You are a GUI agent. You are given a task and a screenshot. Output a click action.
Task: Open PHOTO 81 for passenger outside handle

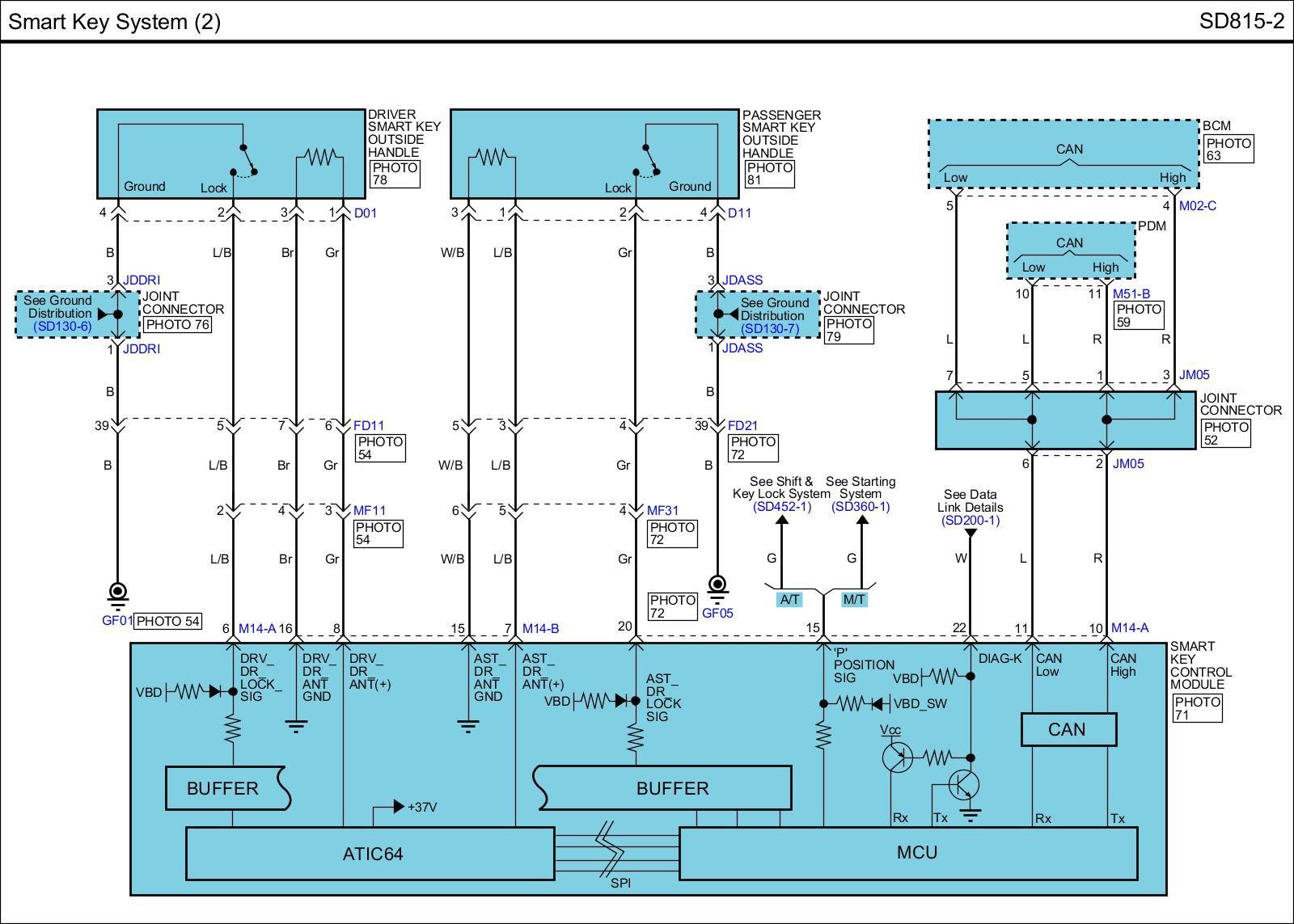[x=769, y=174]
